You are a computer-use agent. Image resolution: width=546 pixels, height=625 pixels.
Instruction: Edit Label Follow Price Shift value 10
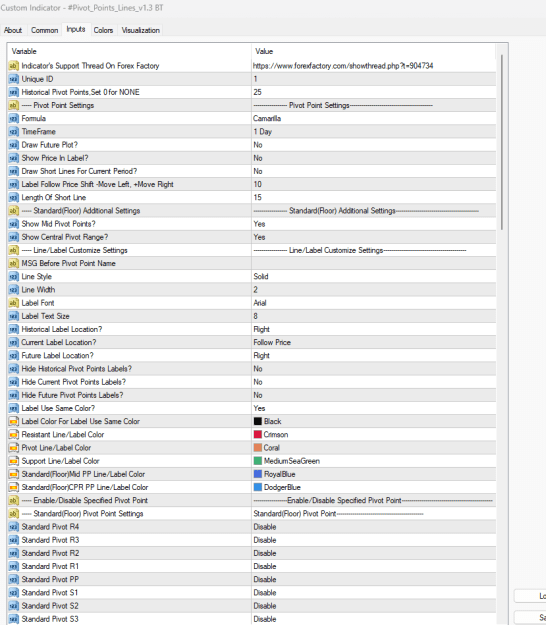coord(374,184)
